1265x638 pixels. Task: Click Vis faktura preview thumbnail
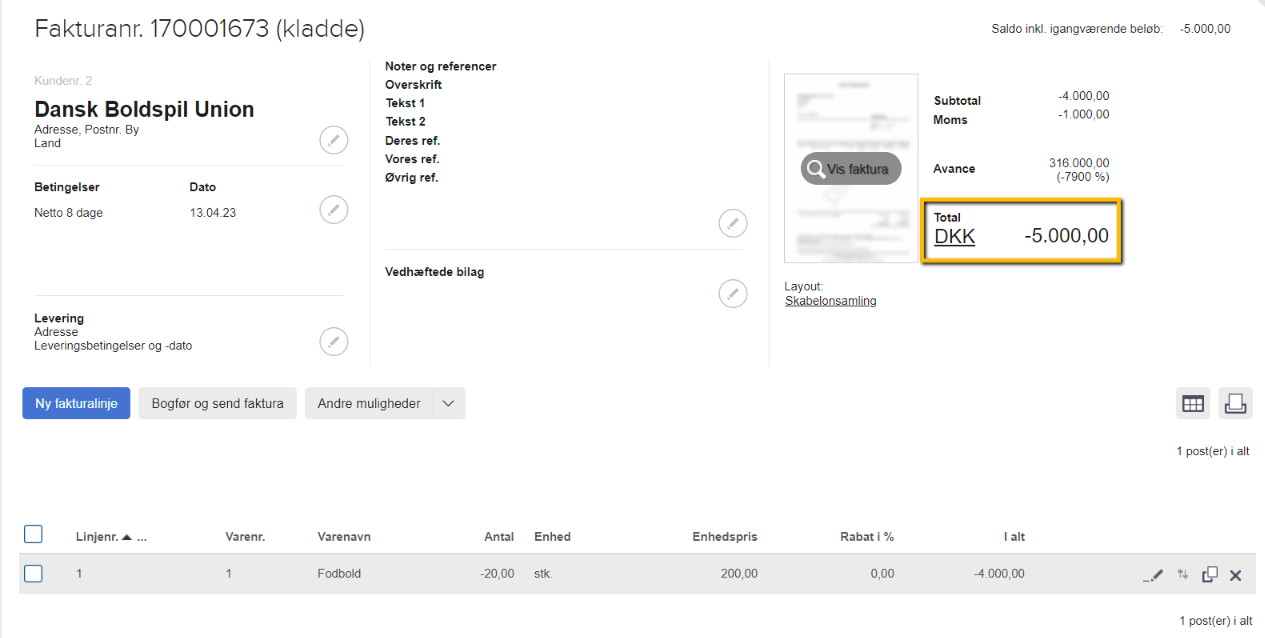[x=851, y=169]
